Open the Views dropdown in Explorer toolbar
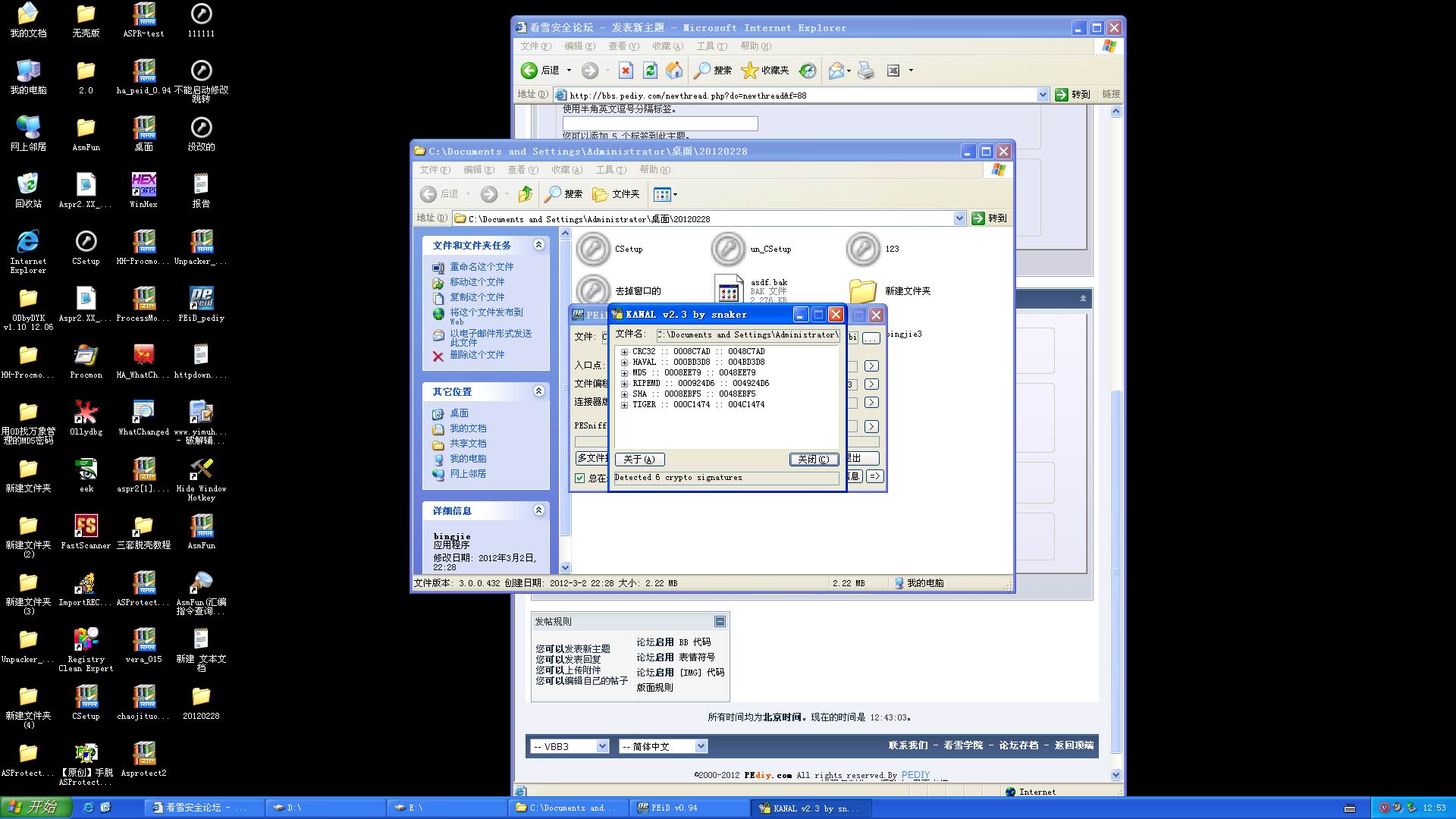1456x819 pixels. coord(665,194)
